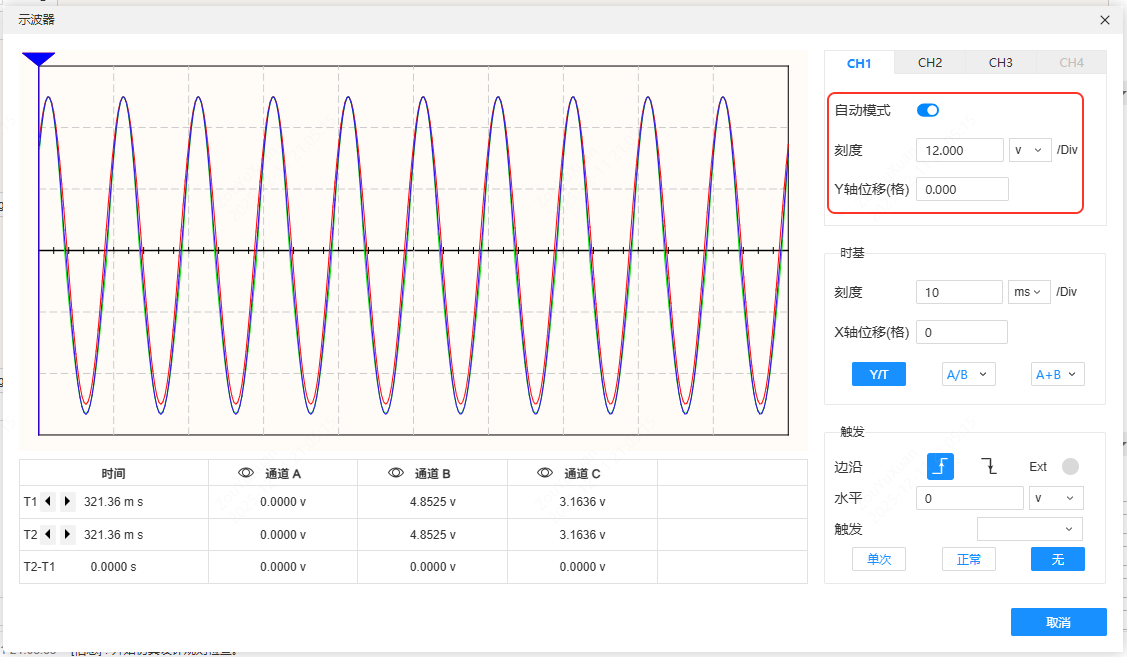
Task: Step T2 cursor right arrow
Action: click(67, 535)
